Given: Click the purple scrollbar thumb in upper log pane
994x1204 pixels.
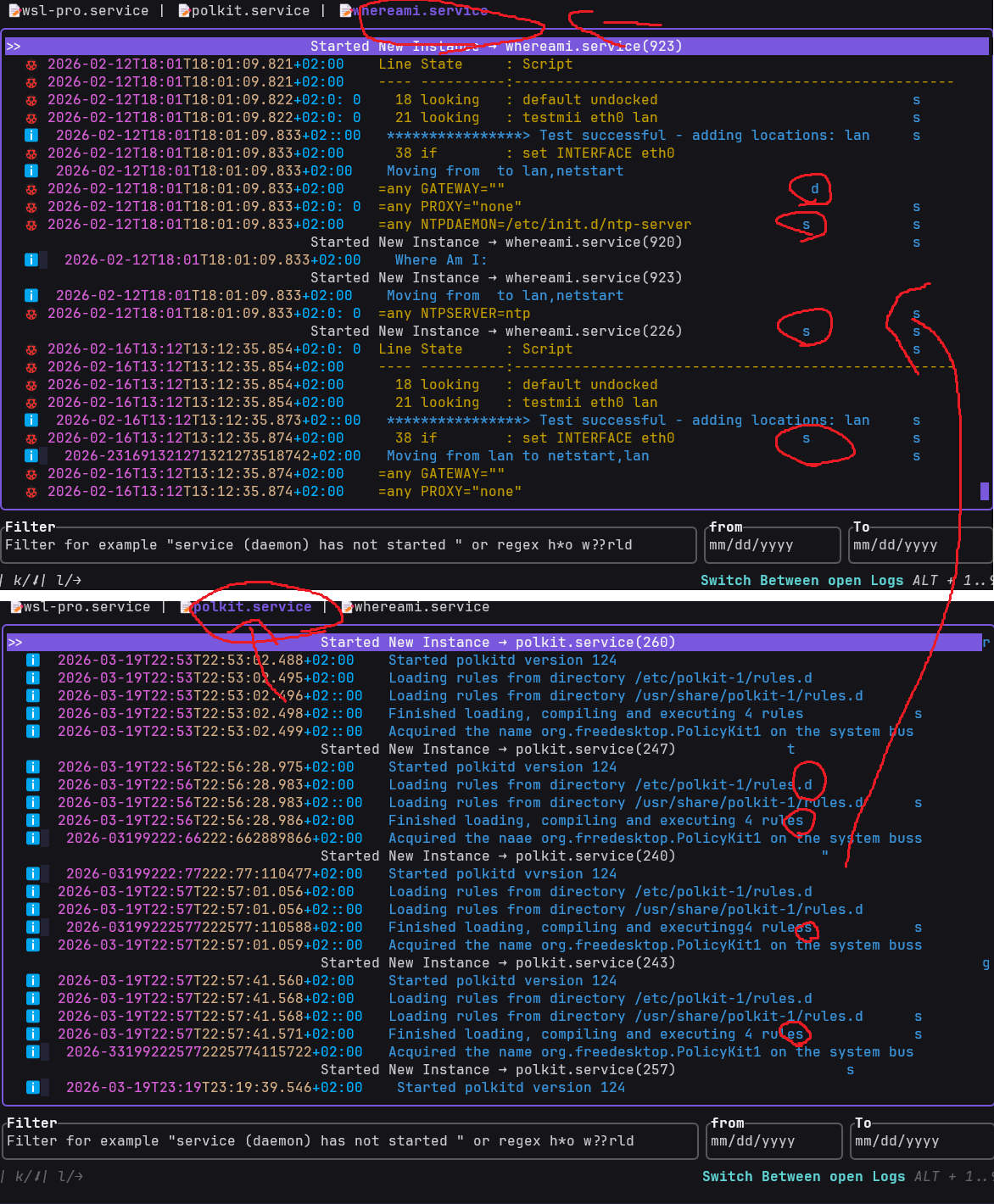Looking at the screenshot, I should pos(985,491).
